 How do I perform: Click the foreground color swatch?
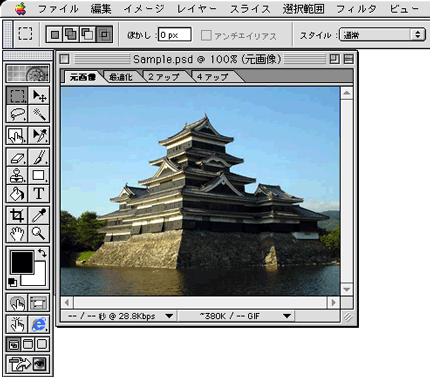[22, 262]
